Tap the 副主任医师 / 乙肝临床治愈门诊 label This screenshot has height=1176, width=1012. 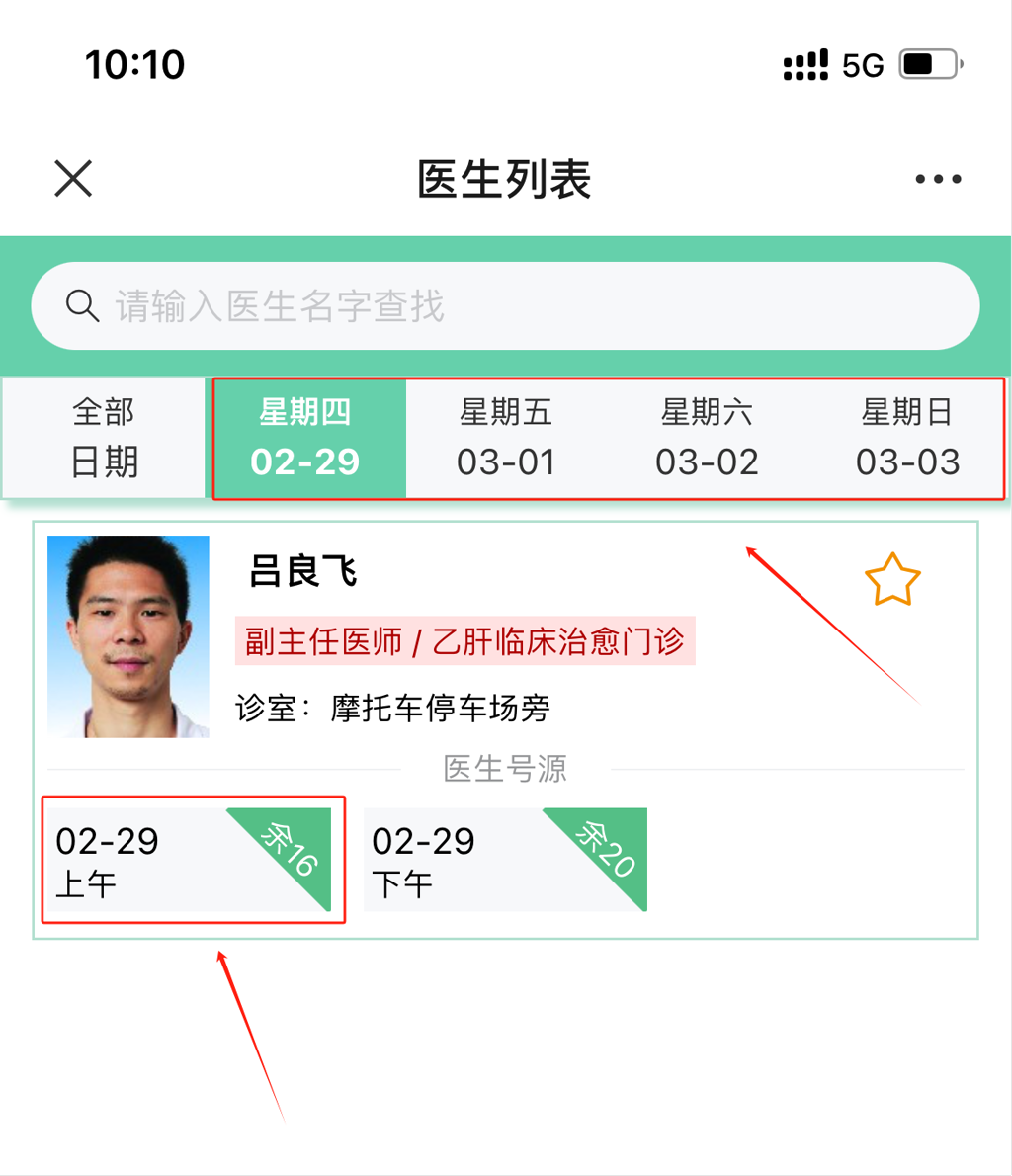[x=465, y=641]
